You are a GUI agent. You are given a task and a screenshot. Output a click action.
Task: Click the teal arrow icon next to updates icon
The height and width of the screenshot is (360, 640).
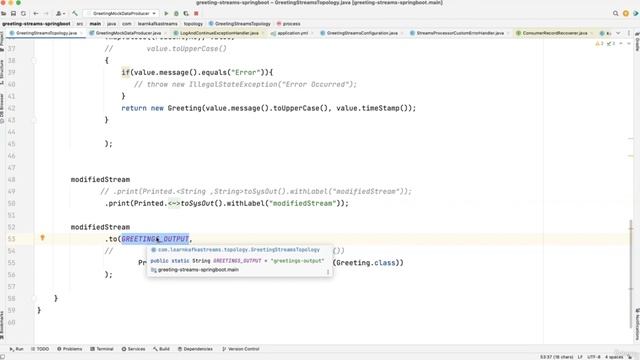pos(636,13)
